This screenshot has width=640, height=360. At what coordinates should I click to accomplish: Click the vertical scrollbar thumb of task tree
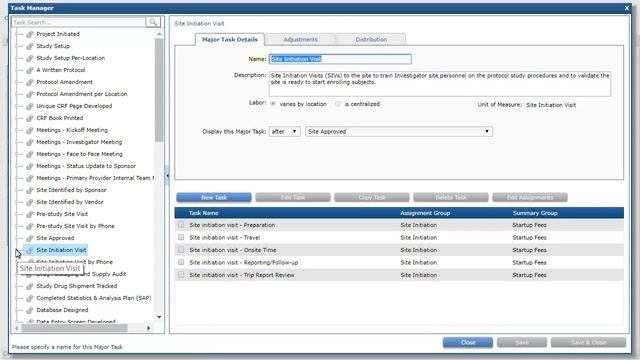159,90
